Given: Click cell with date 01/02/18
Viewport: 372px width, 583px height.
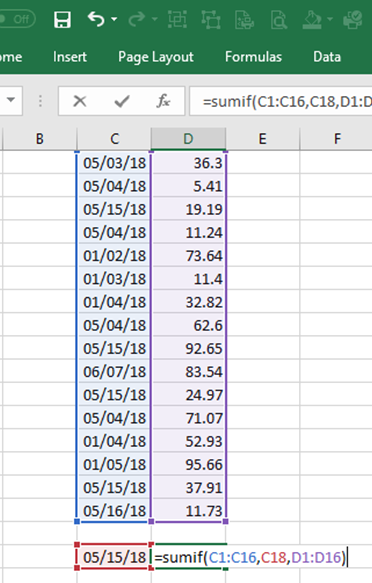Looking at the screenshot, I should click(114, 255).
